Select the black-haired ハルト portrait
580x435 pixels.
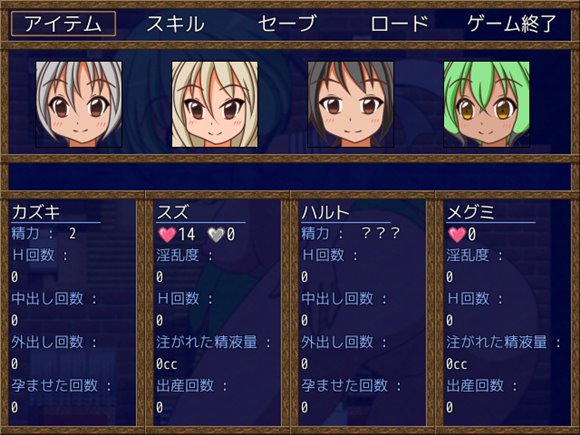351,104
